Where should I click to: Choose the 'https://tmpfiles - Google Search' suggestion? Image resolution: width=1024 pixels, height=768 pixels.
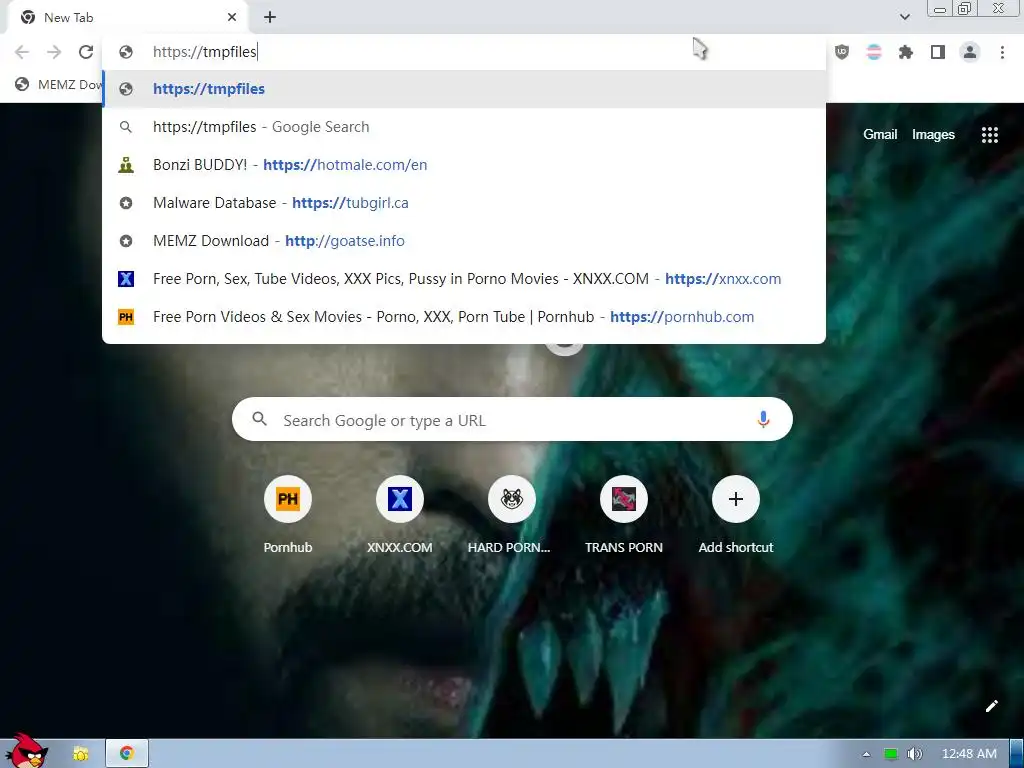[x=464, y=127]
